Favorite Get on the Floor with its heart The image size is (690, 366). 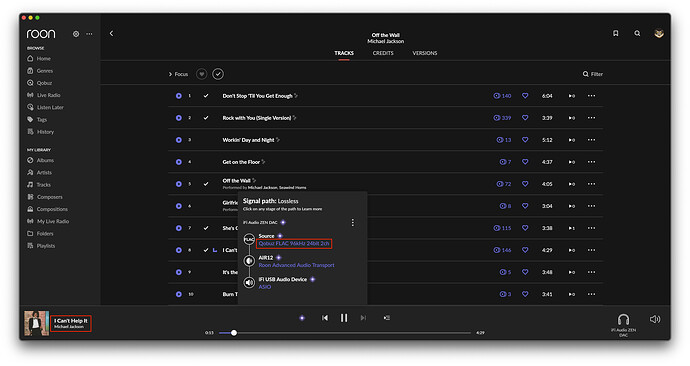[x=525, y=162]
